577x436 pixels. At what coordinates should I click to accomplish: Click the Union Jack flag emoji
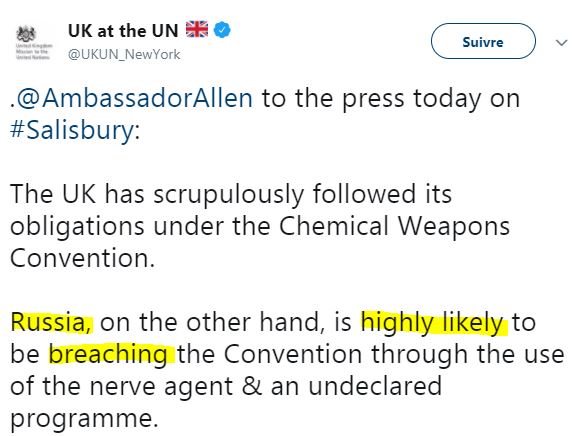pyautogui.click(x=197, y=29)
